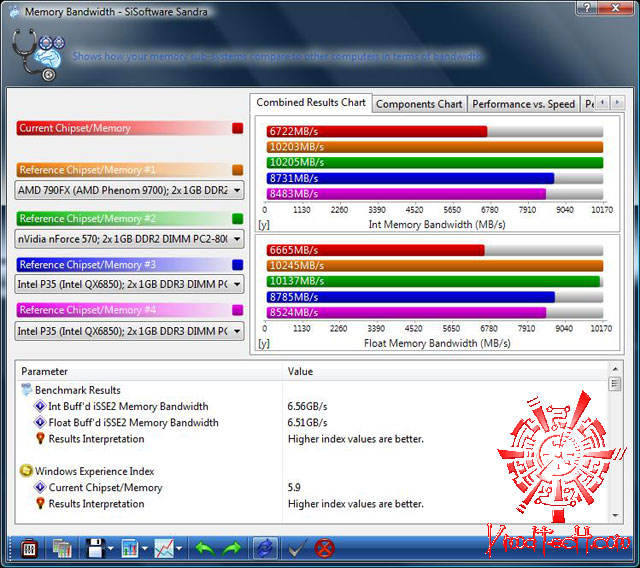Open AMD 790FX reference #1 combo box
The width and height of the screenshot is (640, 568).
click(129, 190)
